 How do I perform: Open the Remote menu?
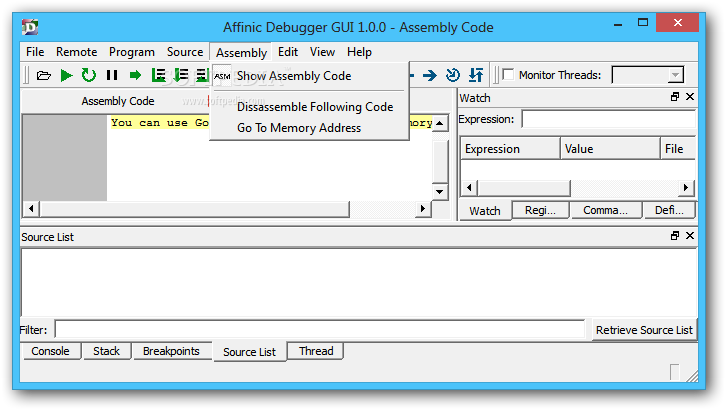coord(76,52)
